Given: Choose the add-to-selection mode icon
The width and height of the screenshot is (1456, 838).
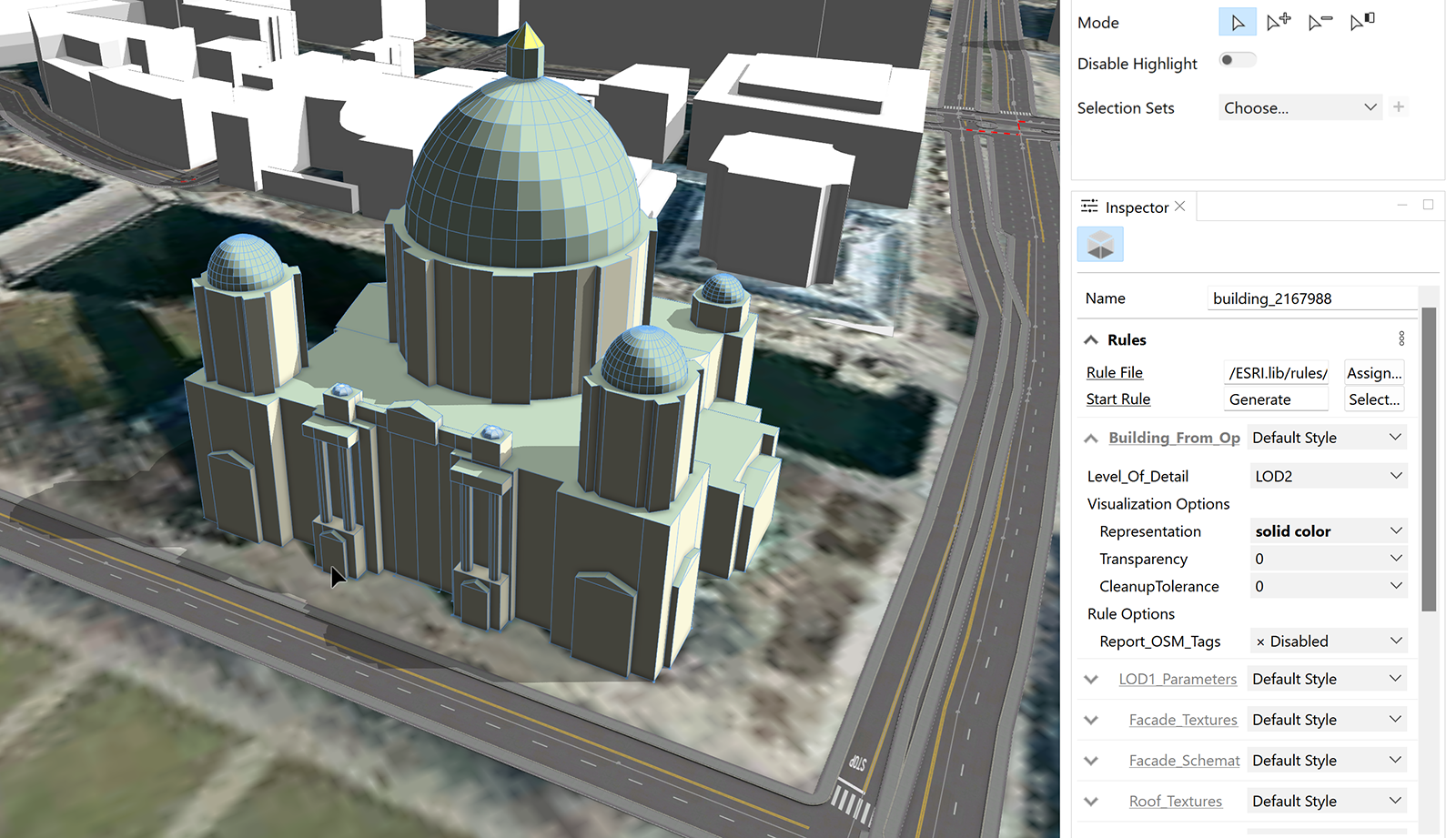Looking at the screenshot, I should tap(1279, 22).
